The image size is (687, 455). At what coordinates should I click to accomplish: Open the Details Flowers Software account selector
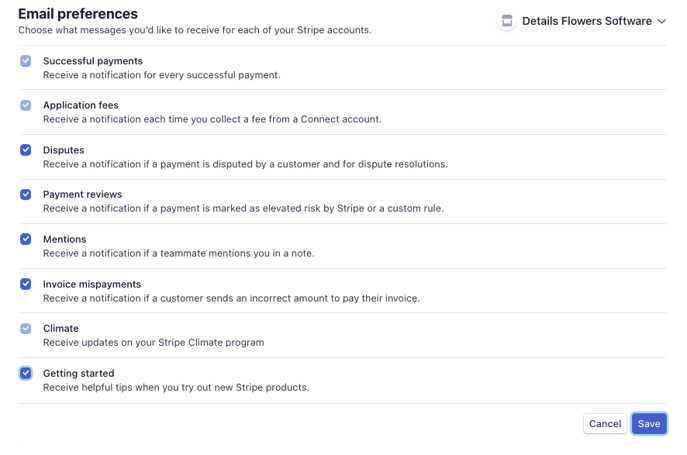pos(582,21)
